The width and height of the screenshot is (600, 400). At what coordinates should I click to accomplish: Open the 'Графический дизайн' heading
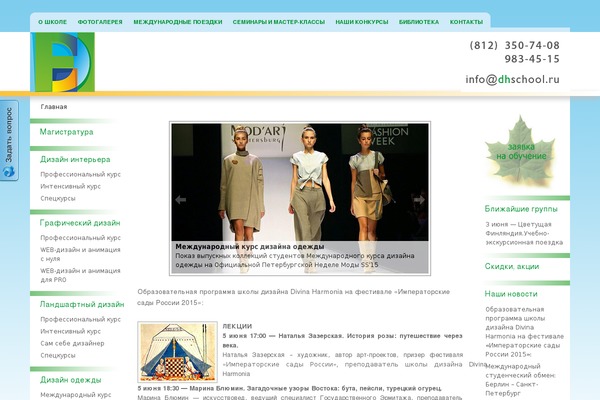coord(80,223)
